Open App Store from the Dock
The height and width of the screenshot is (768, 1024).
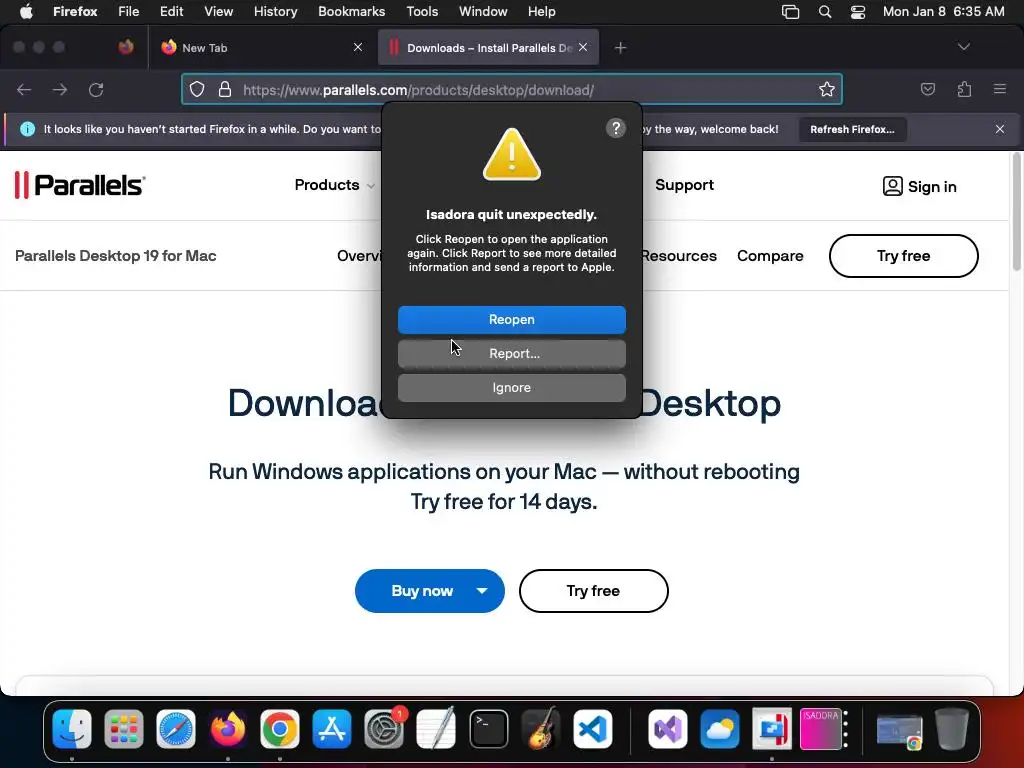click(x=332, y=729)
